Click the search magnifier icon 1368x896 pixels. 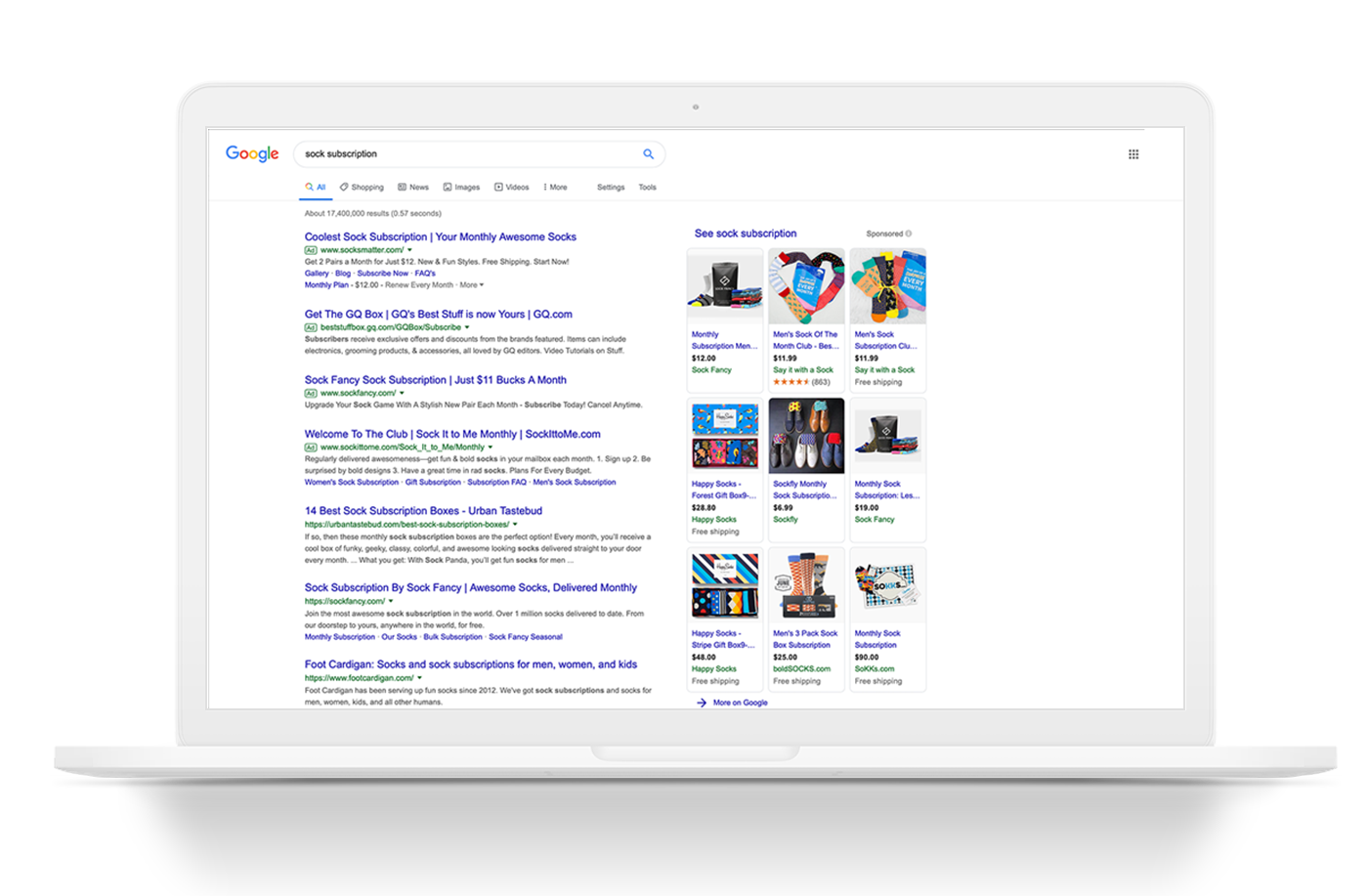click(x=648, y=153)
